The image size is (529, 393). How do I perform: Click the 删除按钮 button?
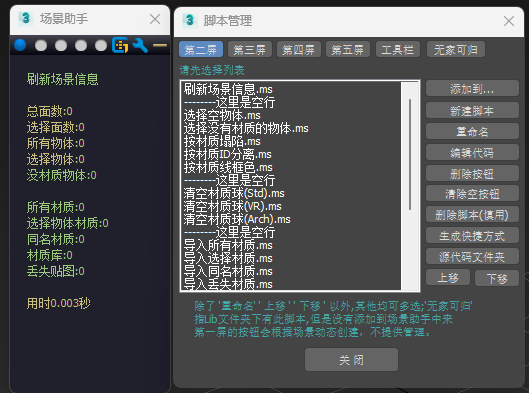pos(472,173)
